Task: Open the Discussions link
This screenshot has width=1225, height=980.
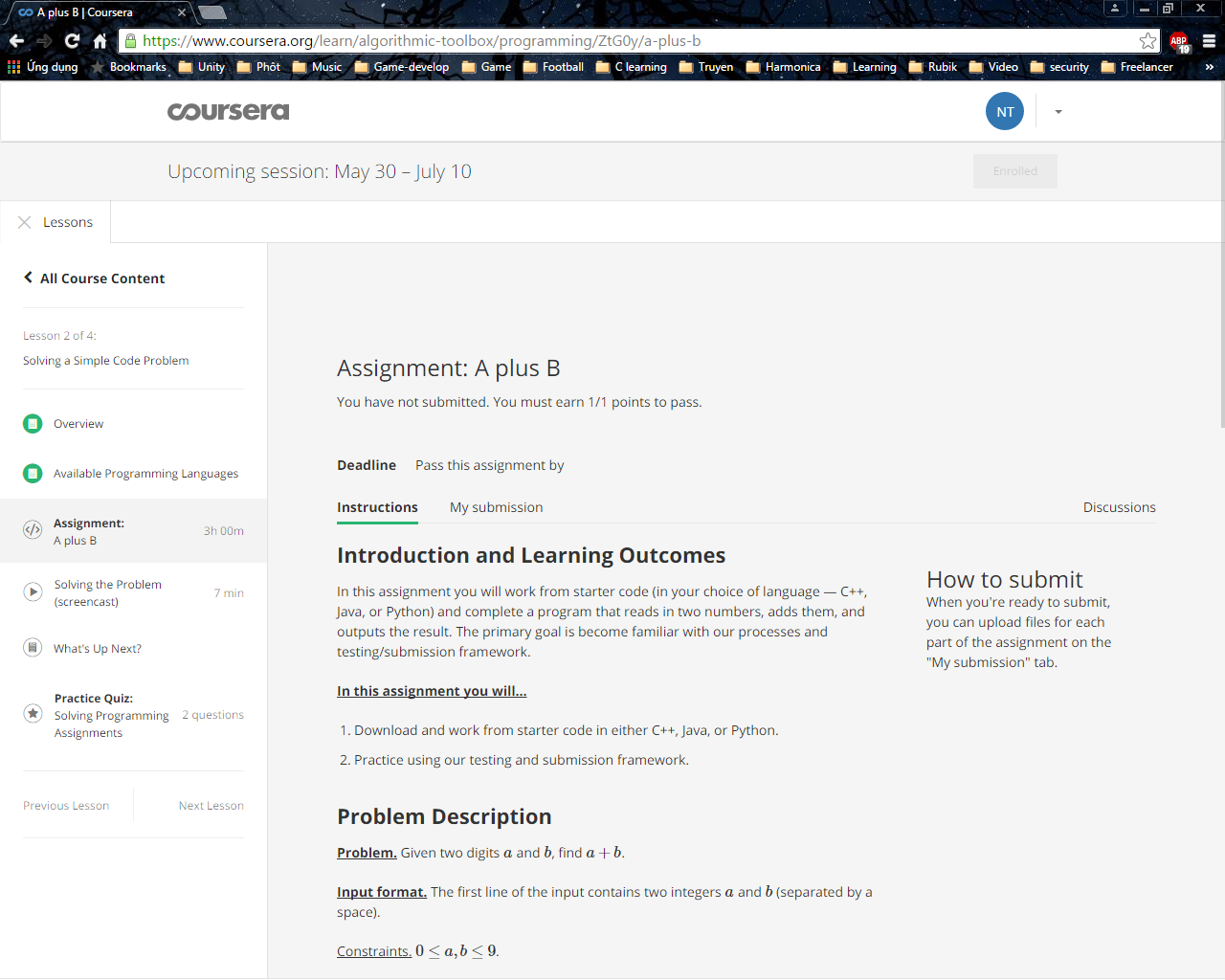Action: click(x=1119, y=507)
